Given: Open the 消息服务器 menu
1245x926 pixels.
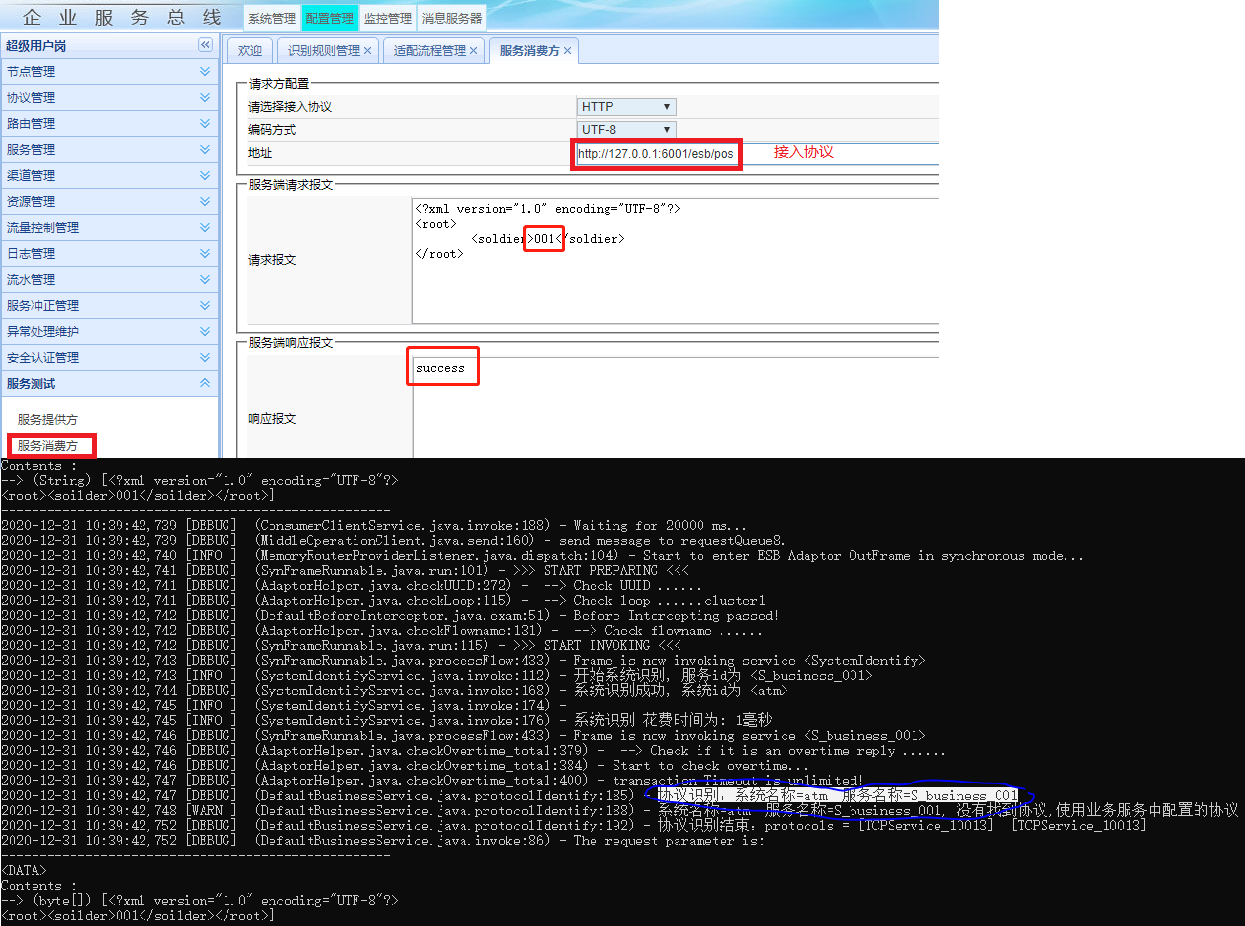Looking at the screenshot, I should tap(452, 18).
